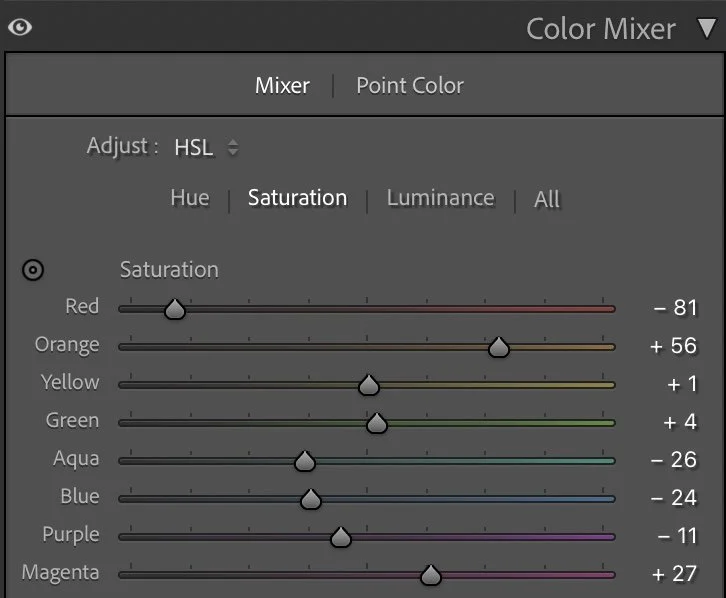Click the HSL dropdown arrows
Screen dimensions: 726x598
(x=233, y=148)
